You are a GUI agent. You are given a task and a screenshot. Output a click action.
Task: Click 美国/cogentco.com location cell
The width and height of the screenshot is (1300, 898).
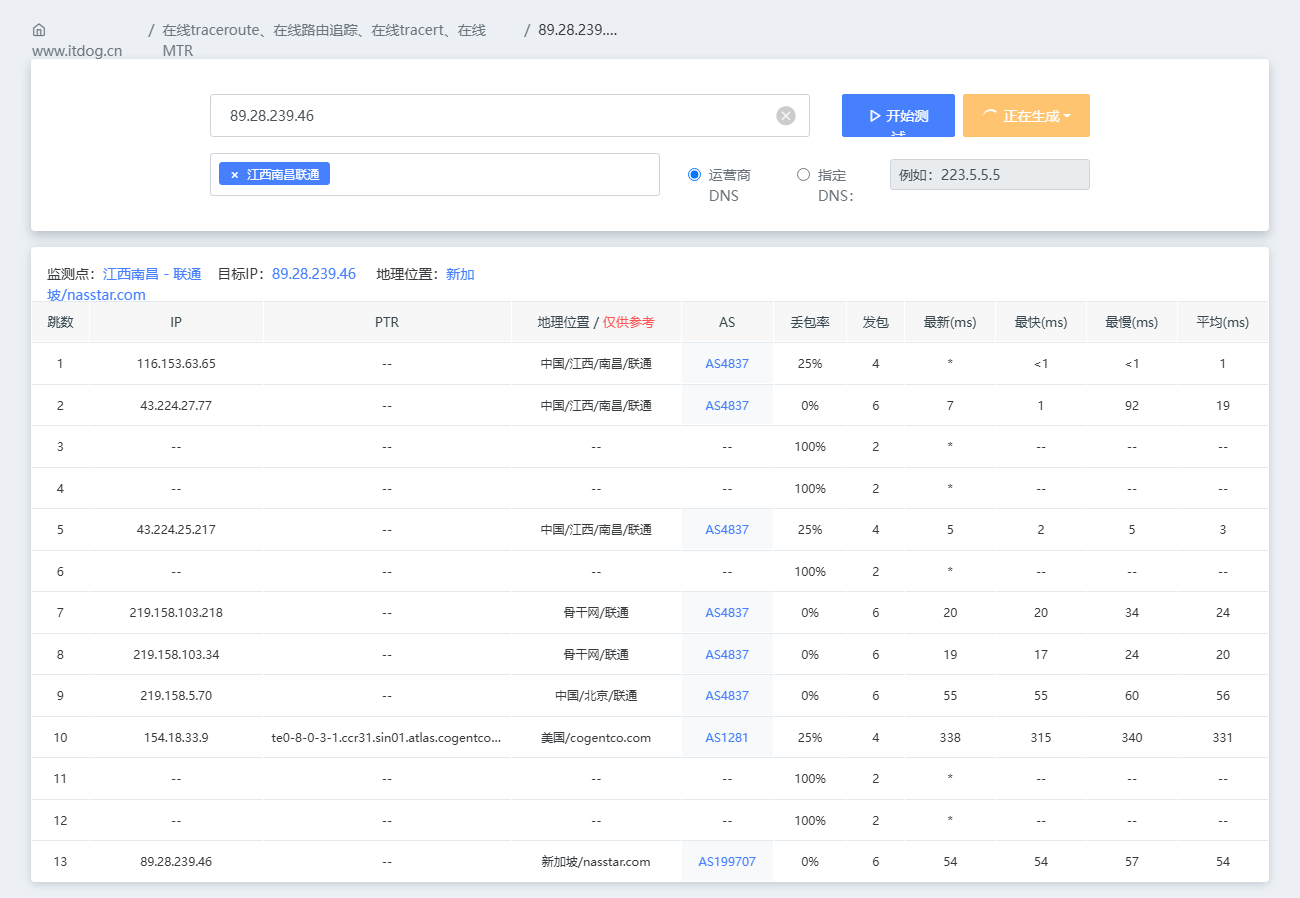pyautogui.click(x=596, y=738)
